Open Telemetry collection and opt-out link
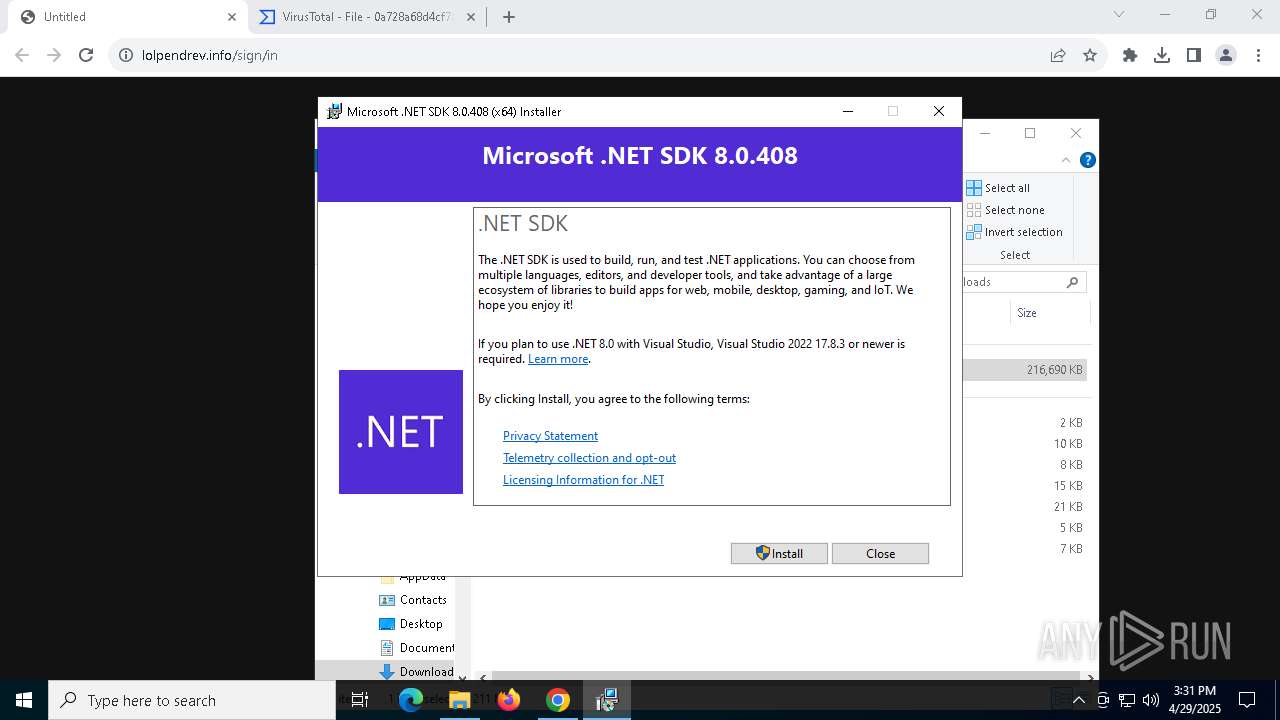This screenshot has height=720, width=1280. click(589, 458)
